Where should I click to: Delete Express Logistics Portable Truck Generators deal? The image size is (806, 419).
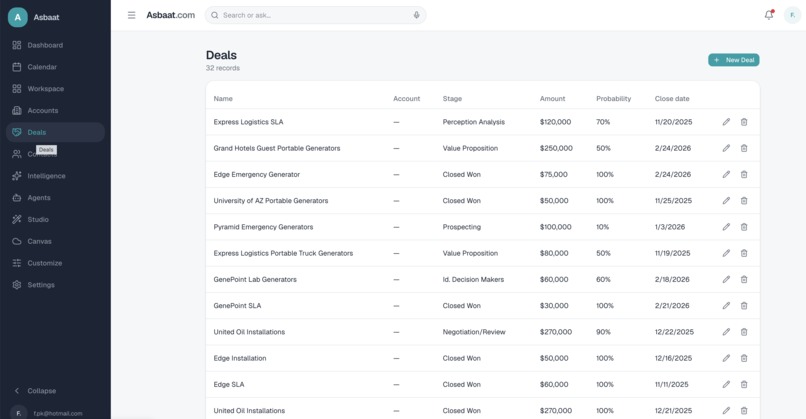[744, 253]
